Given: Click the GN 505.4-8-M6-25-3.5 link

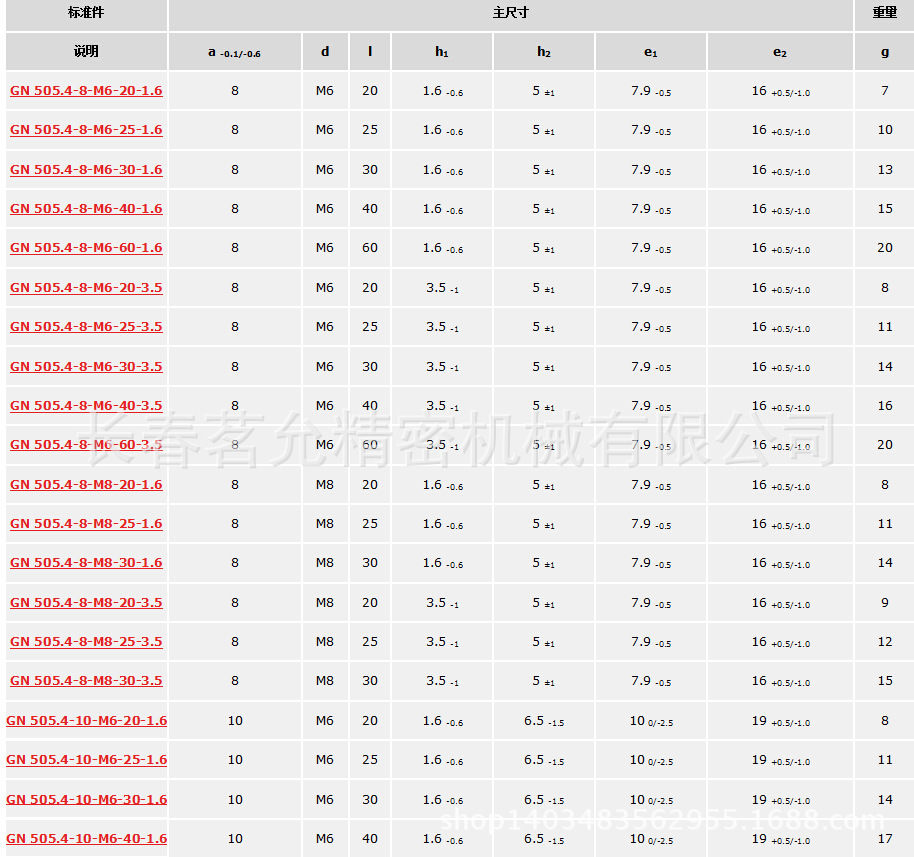Looking at the screenshot, I should point(86,327).
